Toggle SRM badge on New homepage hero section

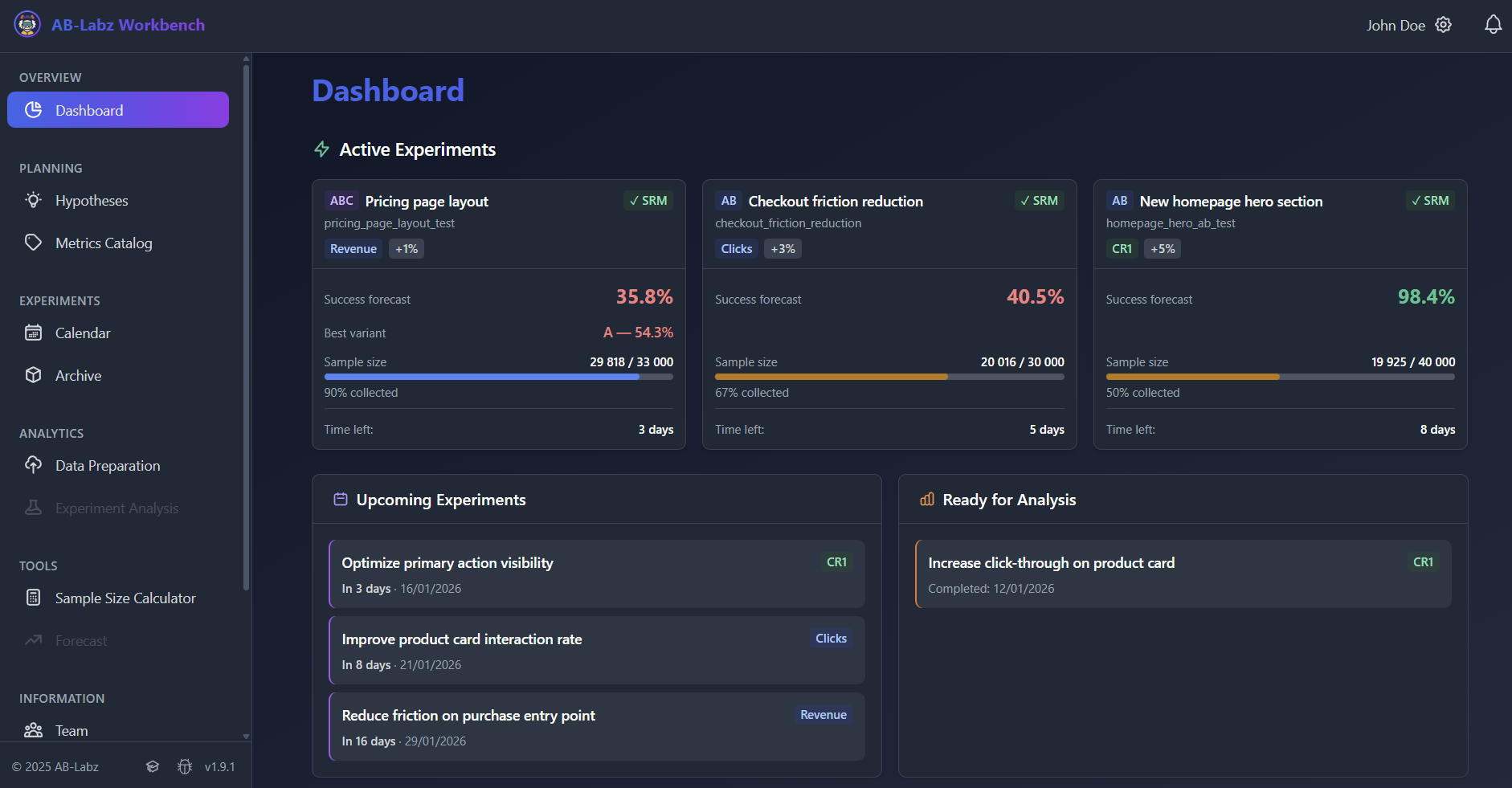(x=1429, y=200)
